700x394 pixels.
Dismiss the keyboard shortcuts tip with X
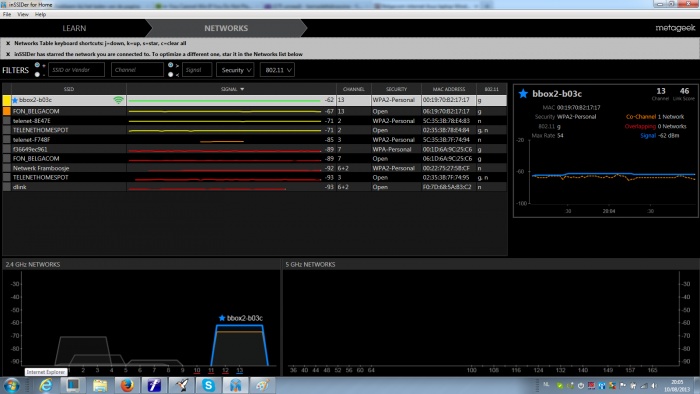tap(8, 43)
